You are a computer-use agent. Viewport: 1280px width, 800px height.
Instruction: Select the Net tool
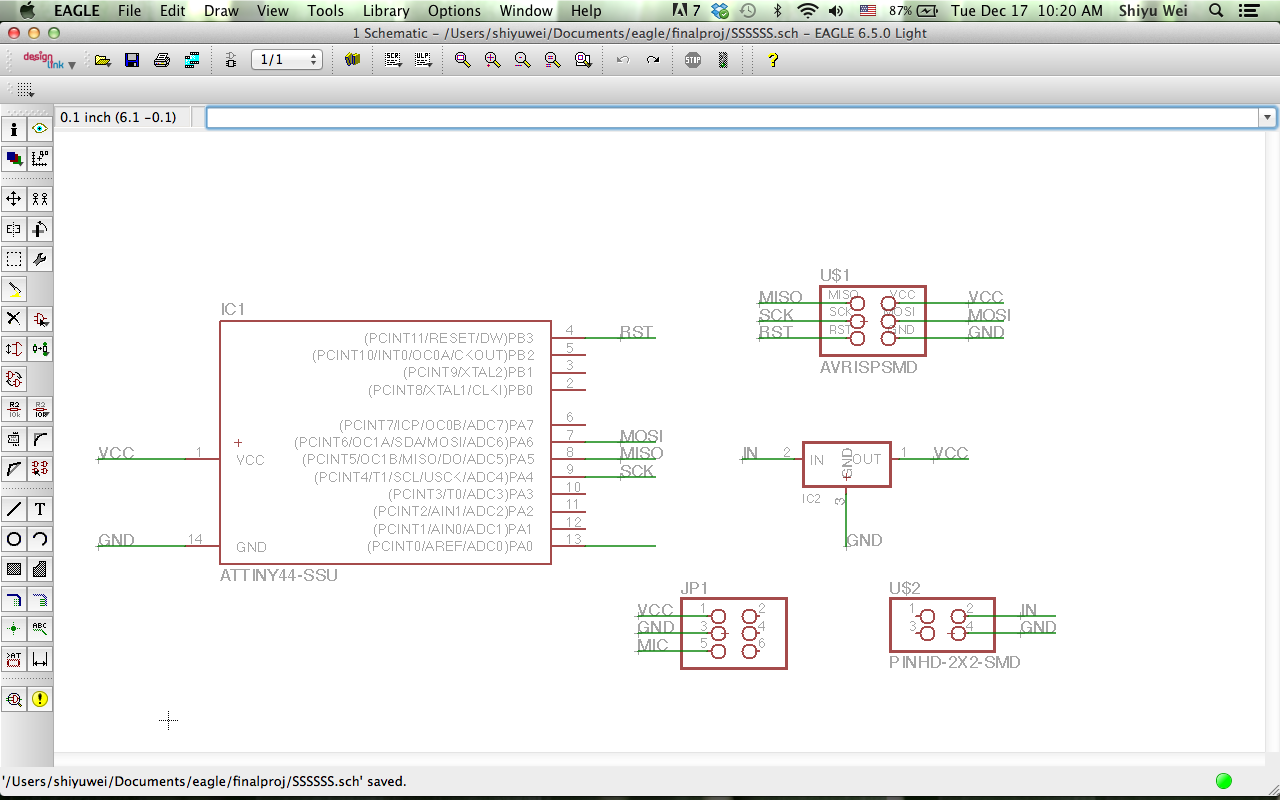40,600
